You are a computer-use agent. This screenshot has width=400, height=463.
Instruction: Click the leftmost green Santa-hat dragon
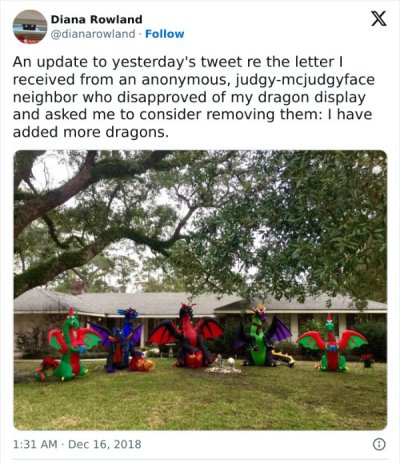67,346
